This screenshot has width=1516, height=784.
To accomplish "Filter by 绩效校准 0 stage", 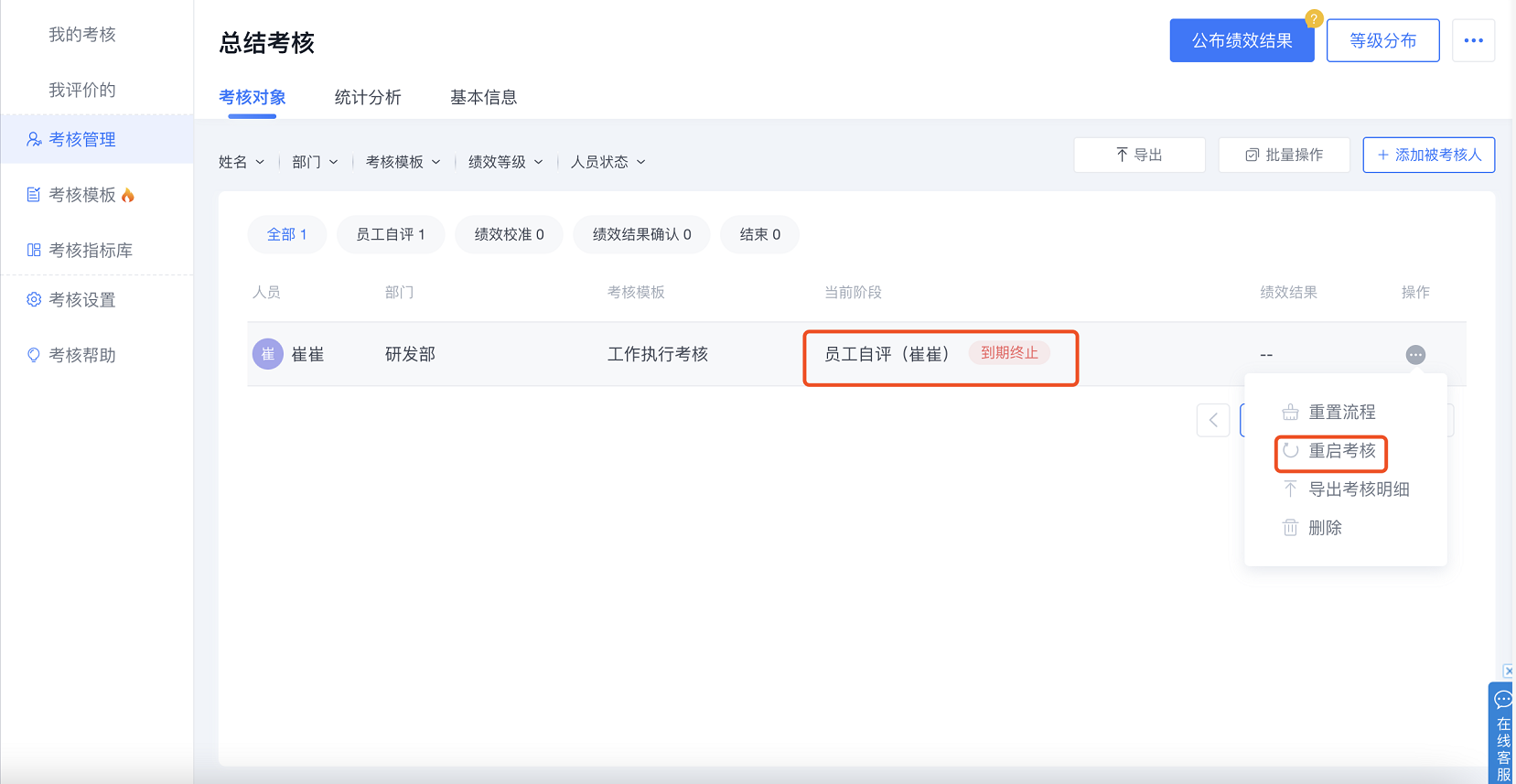I will pyautogui.click(x=509, y=235).
